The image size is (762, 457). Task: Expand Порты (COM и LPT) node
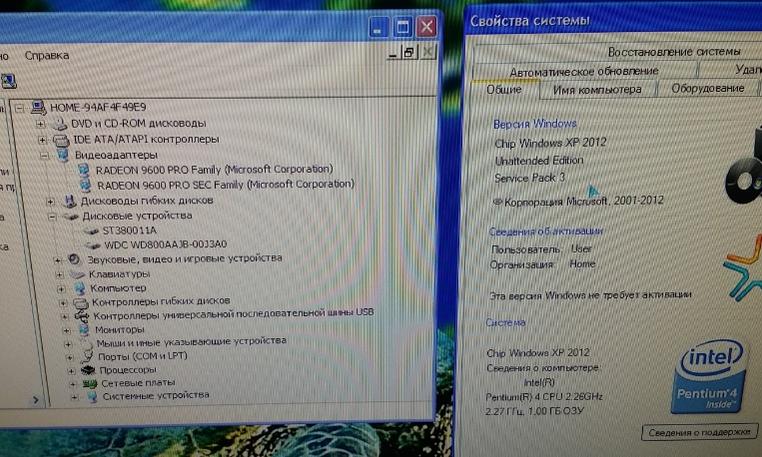click(70, 357)
